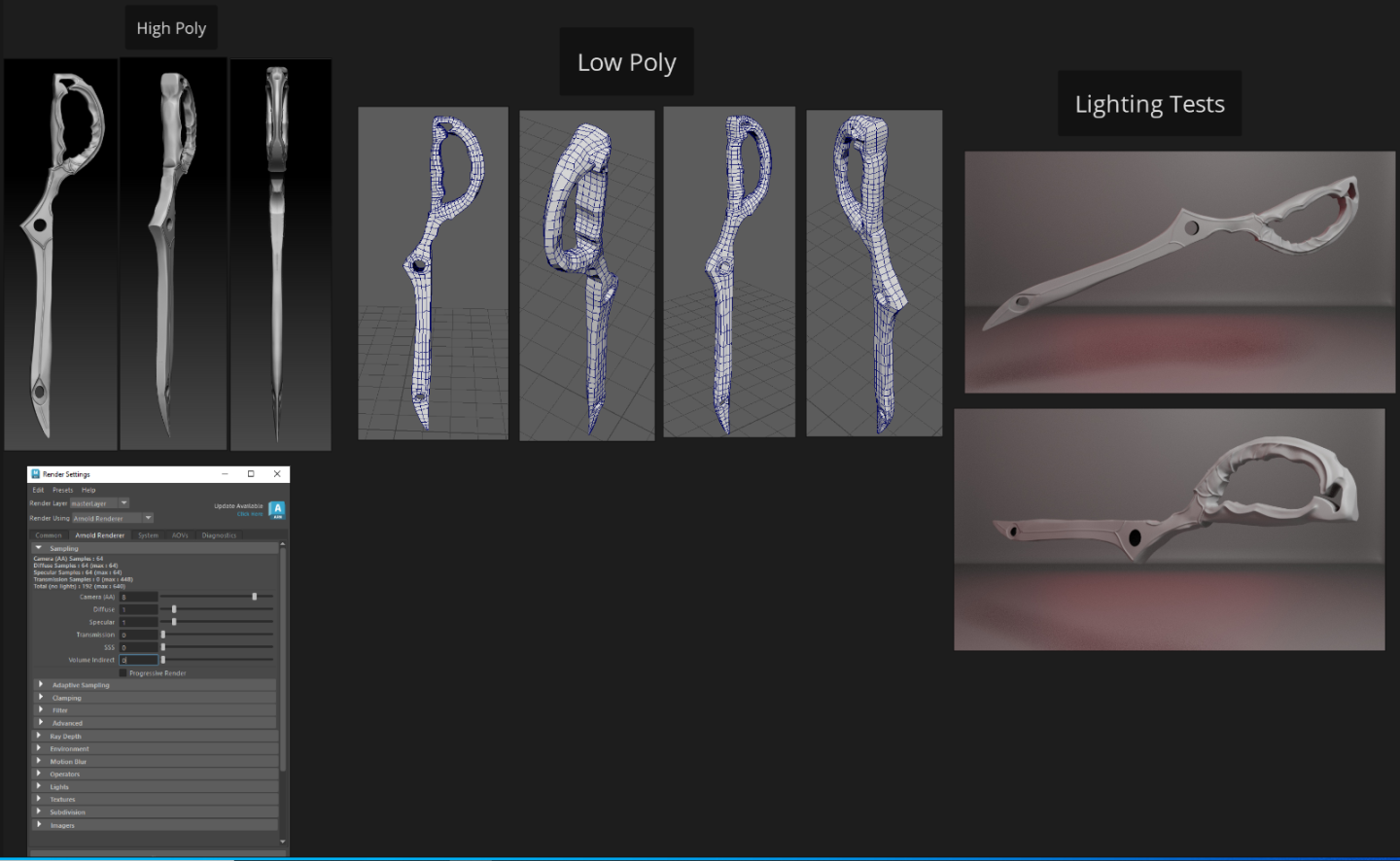Open the Help menu in Render Settings
This screenshot has width=1400, height=861.
coord(88,490)
